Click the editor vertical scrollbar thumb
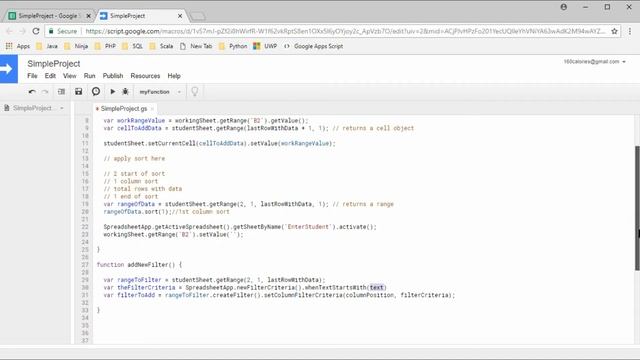This screenshot has height=360, width=640. [637, 208]
